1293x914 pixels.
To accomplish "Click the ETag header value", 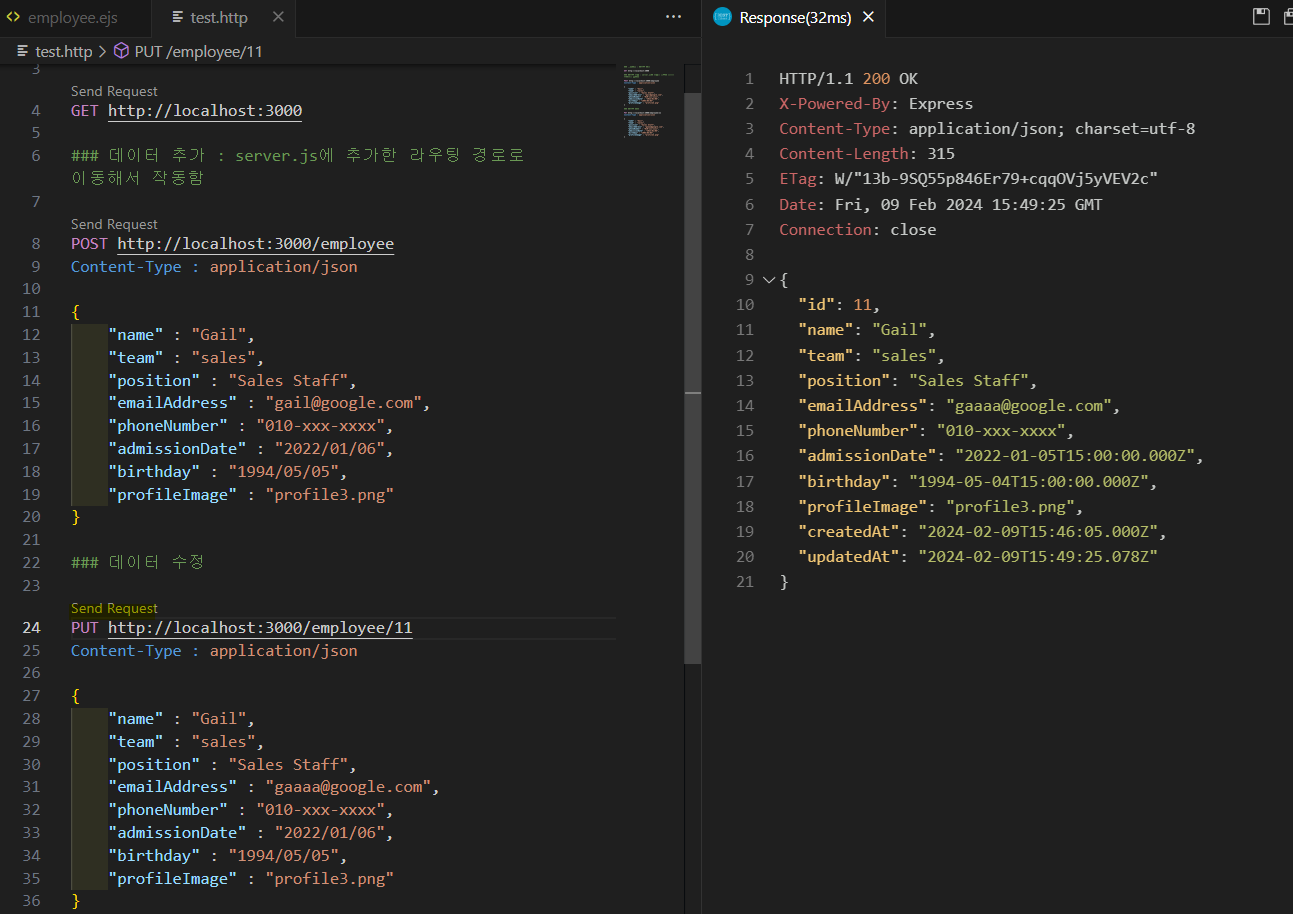I will click(996, 179).
